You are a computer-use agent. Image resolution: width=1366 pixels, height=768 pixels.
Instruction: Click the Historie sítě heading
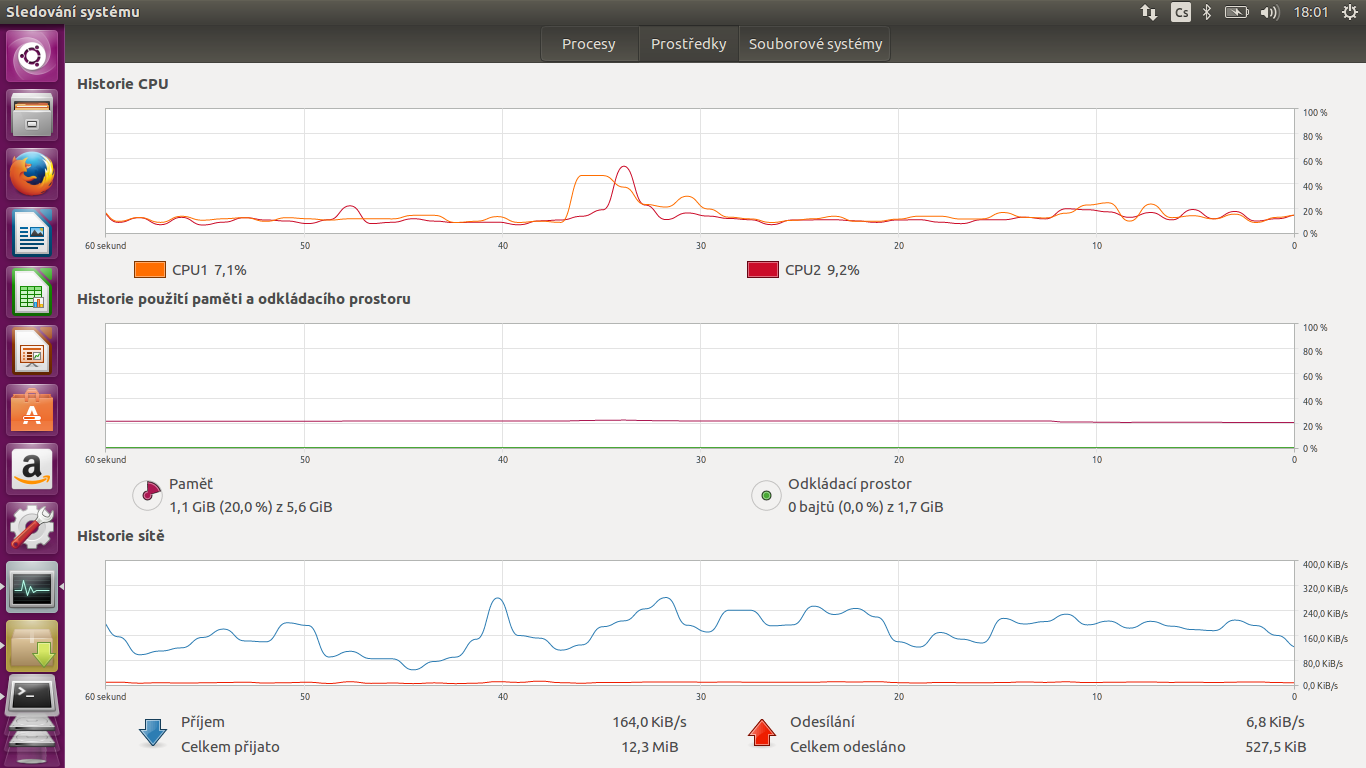pyautogui.click(x=121, y=536)
